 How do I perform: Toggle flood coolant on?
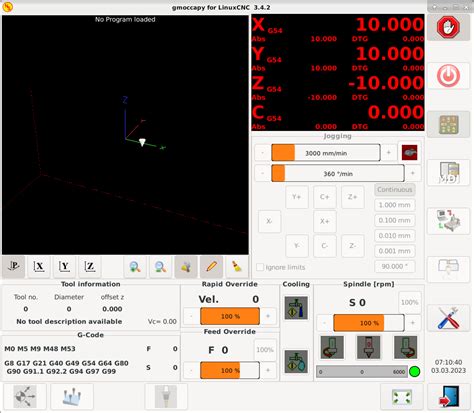(x=296, y=307)
